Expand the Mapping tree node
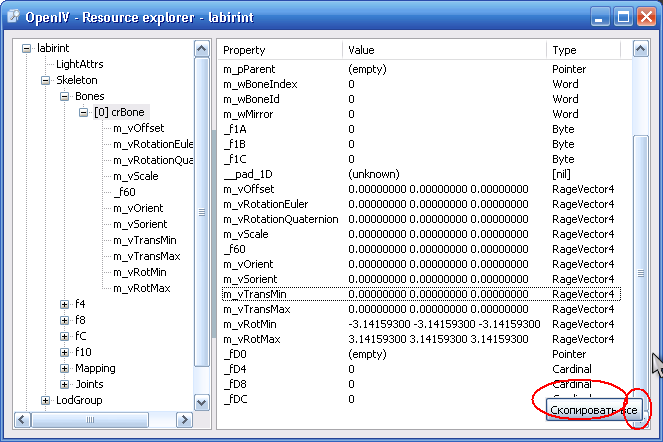The image size is (663, 442). (x=65, y=368)
